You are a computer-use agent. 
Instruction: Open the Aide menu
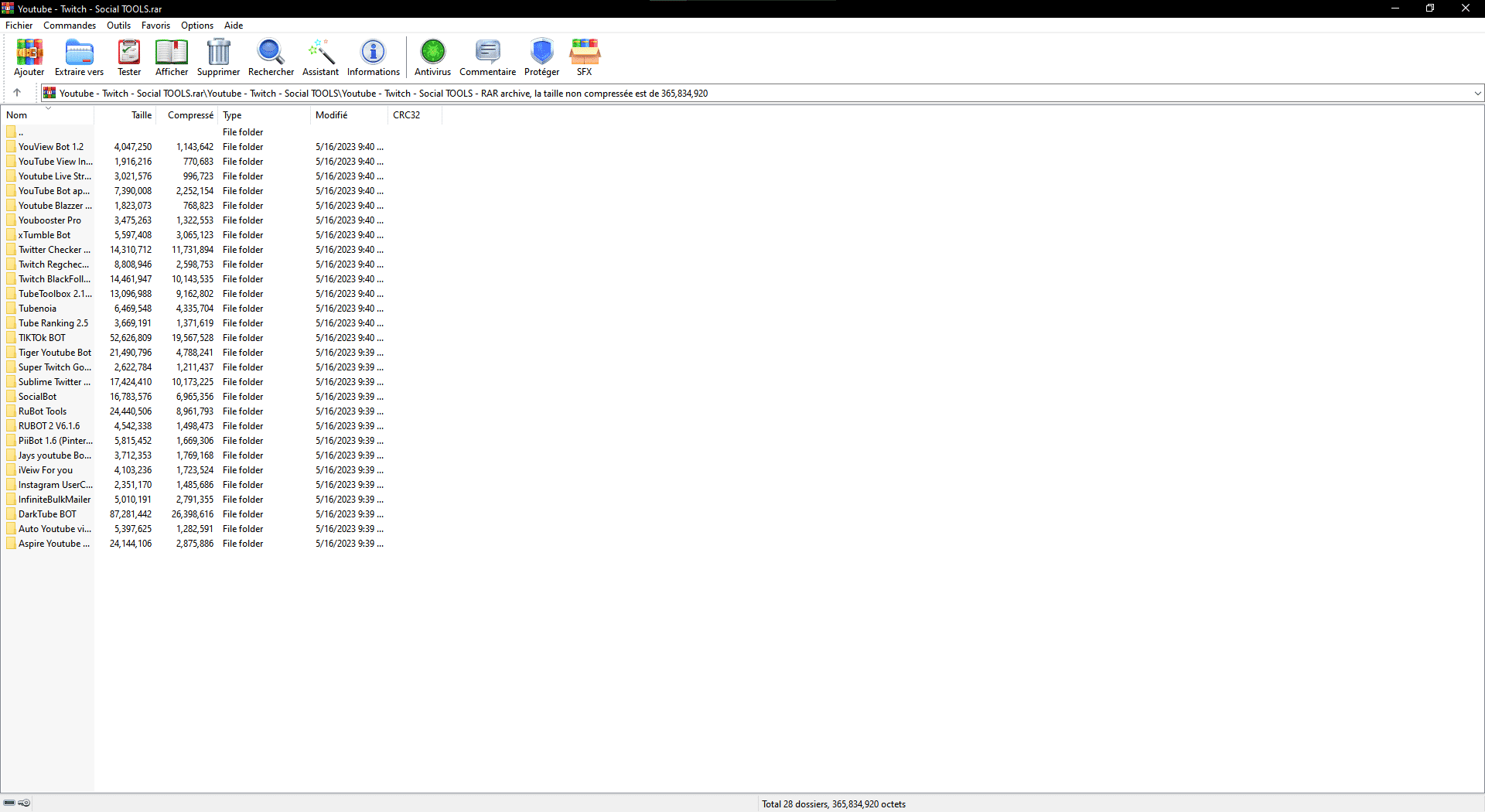[x=234, y=26]
